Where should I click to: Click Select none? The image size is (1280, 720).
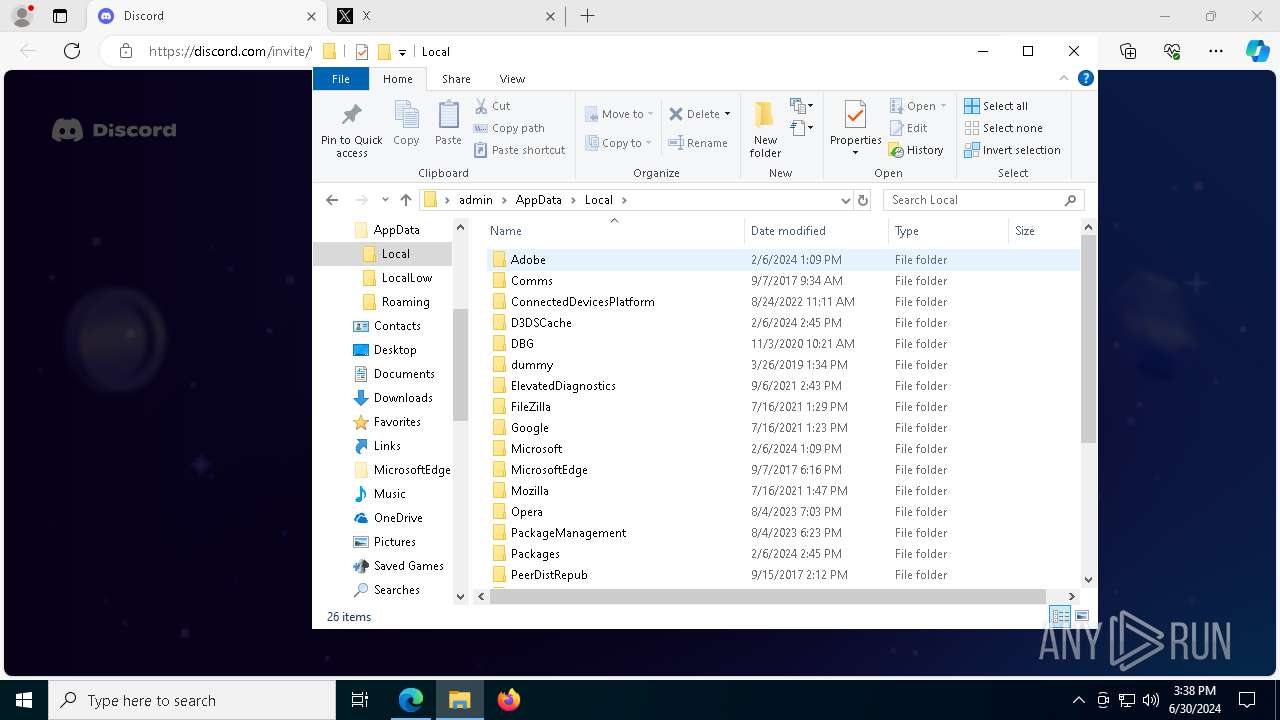click(1003, 128)
